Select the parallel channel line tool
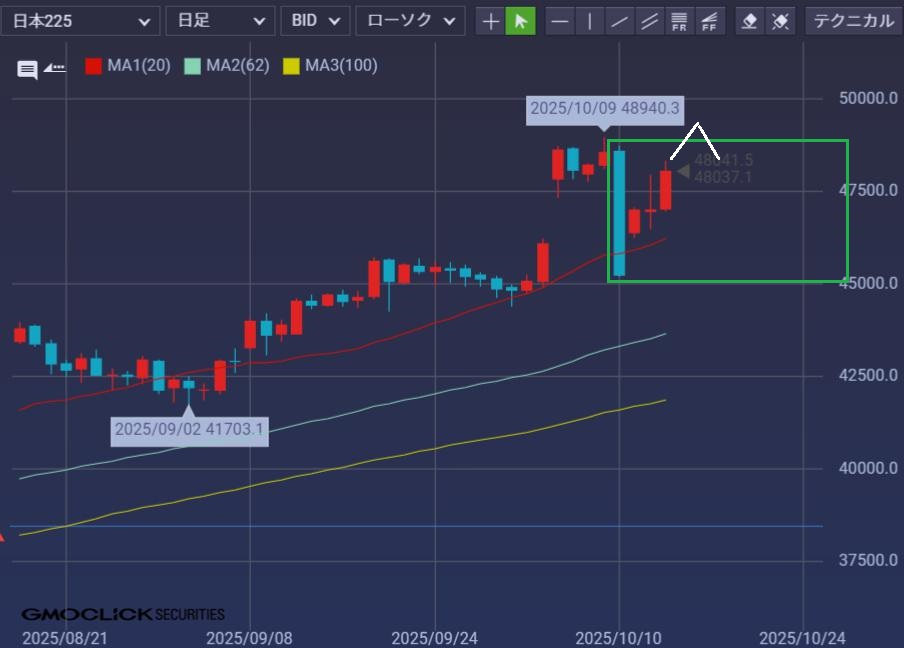The width and height of the screenshot is (904, 648). [650, 21]
